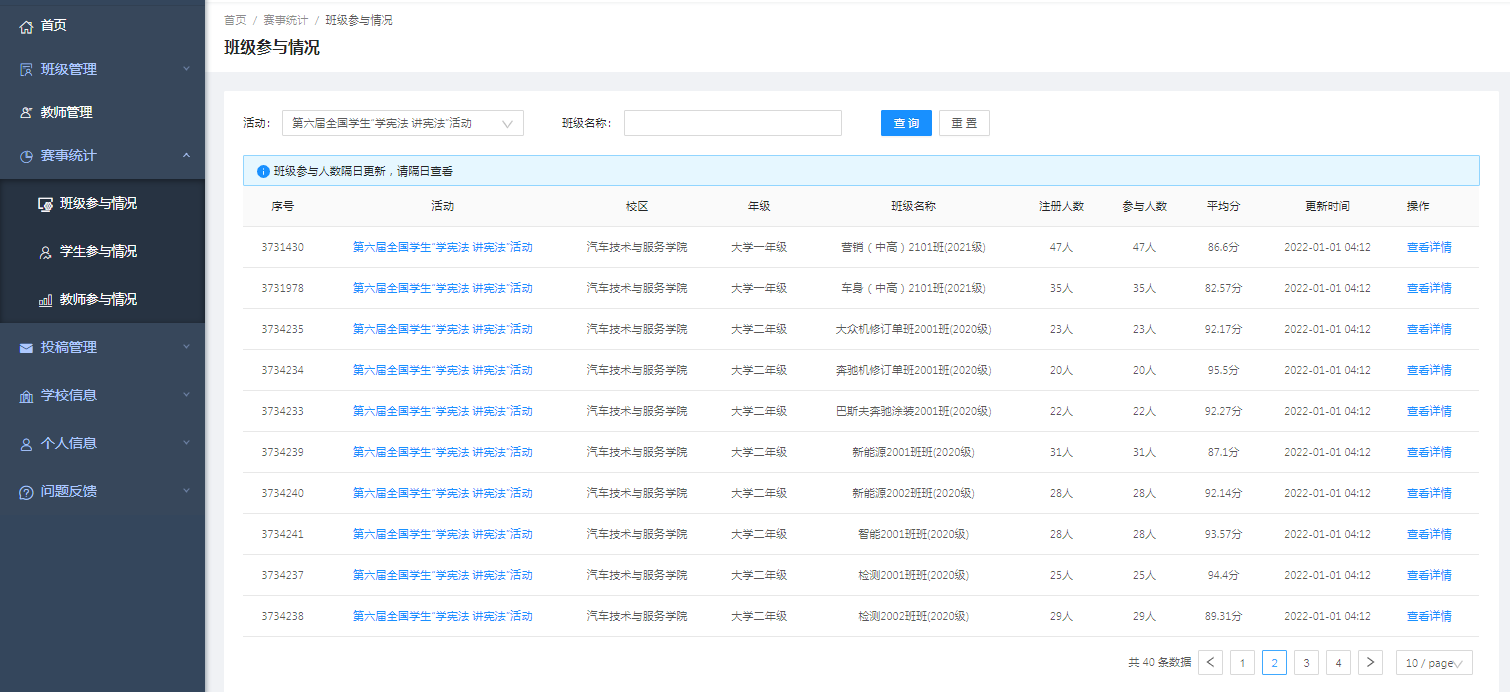This screenshot has height=692, width=1510.
Task: Click the 教师参与情况 bar chart icon
Action: (45, 300)
